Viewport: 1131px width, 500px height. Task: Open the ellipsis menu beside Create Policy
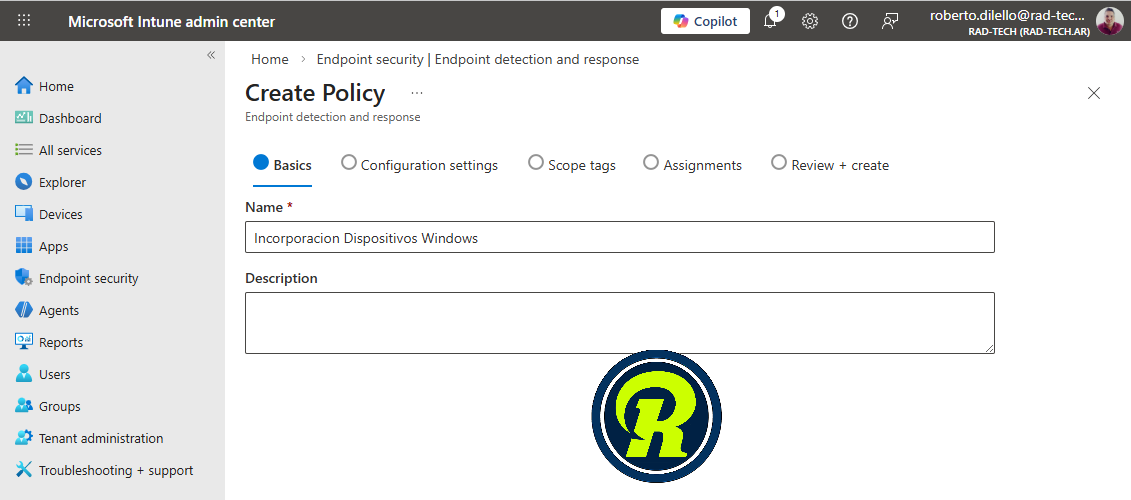tap(417, 93)
